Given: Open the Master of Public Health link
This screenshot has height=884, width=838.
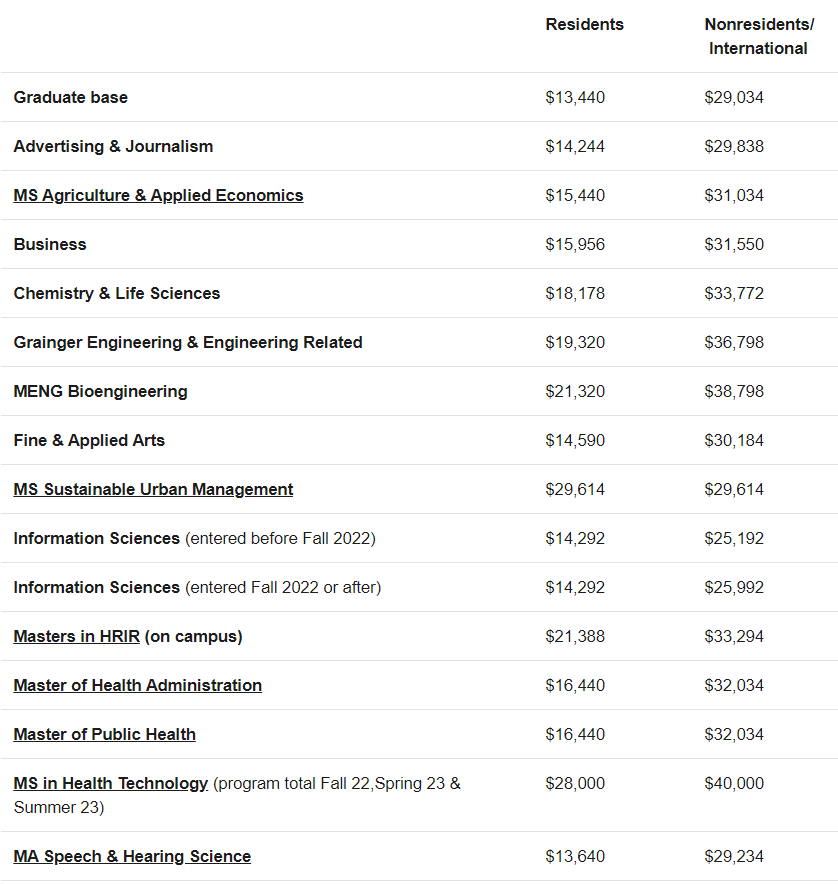Looking at the screenshot, I should click(x=105, y=735).
